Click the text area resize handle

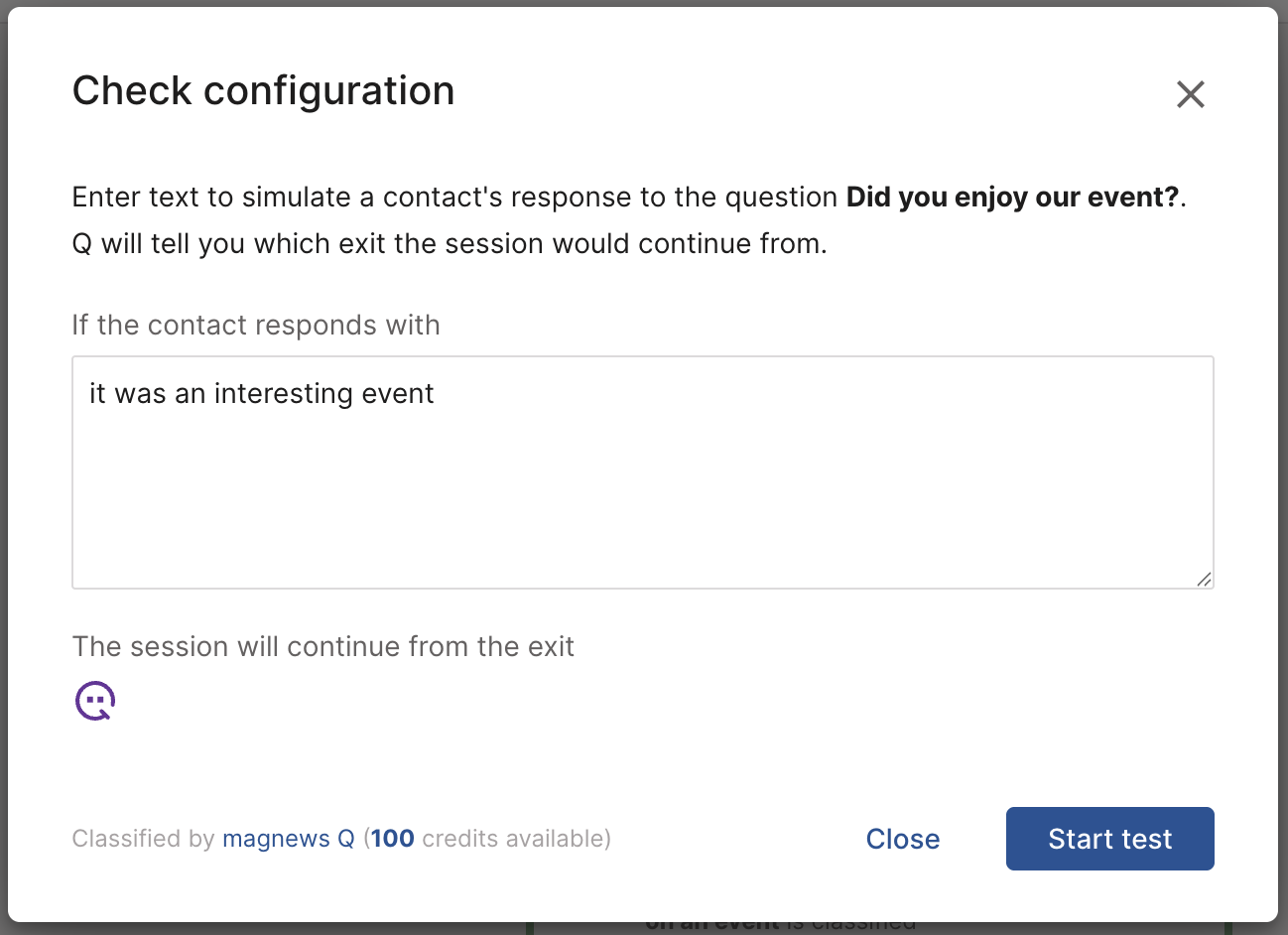(1203, 579)
